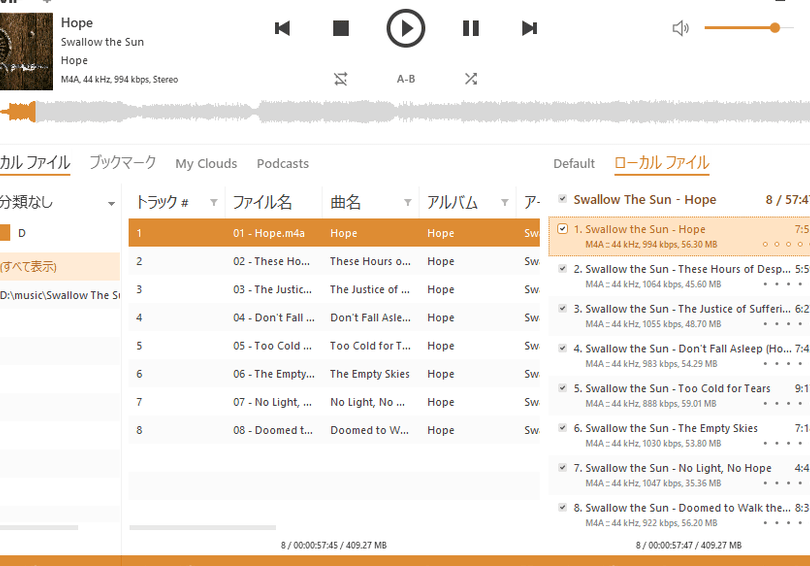The image size is (810, 566).
Task: Select the 02 - These Ho... file row
Action: [334, 261]
